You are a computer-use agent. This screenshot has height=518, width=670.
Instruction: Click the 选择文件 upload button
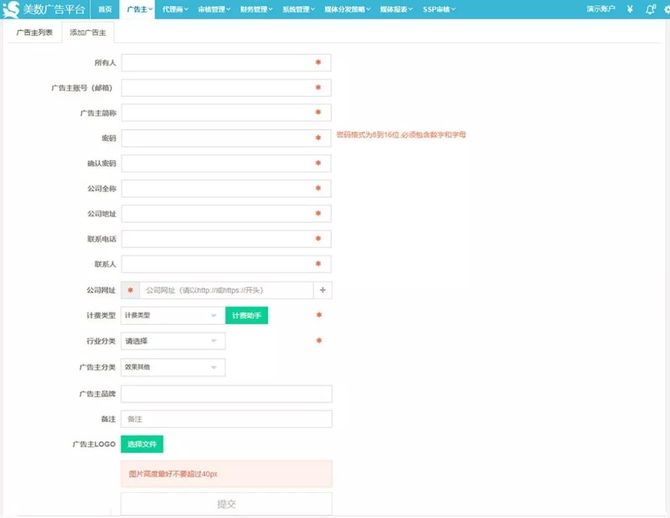pos(142,444)
